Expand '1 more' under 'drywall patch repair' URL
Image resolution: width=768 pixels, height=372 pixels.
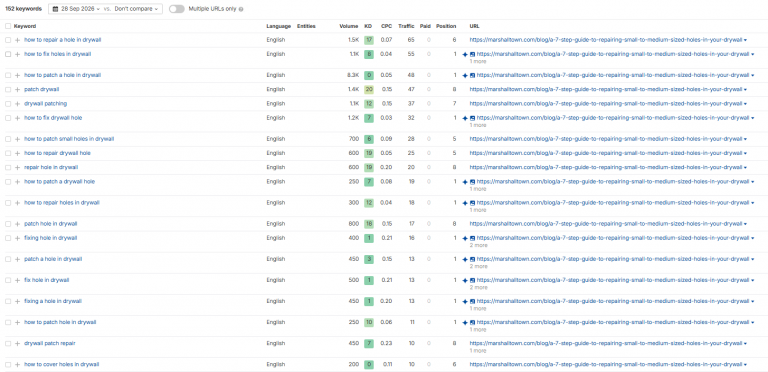[x=478, y=350]
